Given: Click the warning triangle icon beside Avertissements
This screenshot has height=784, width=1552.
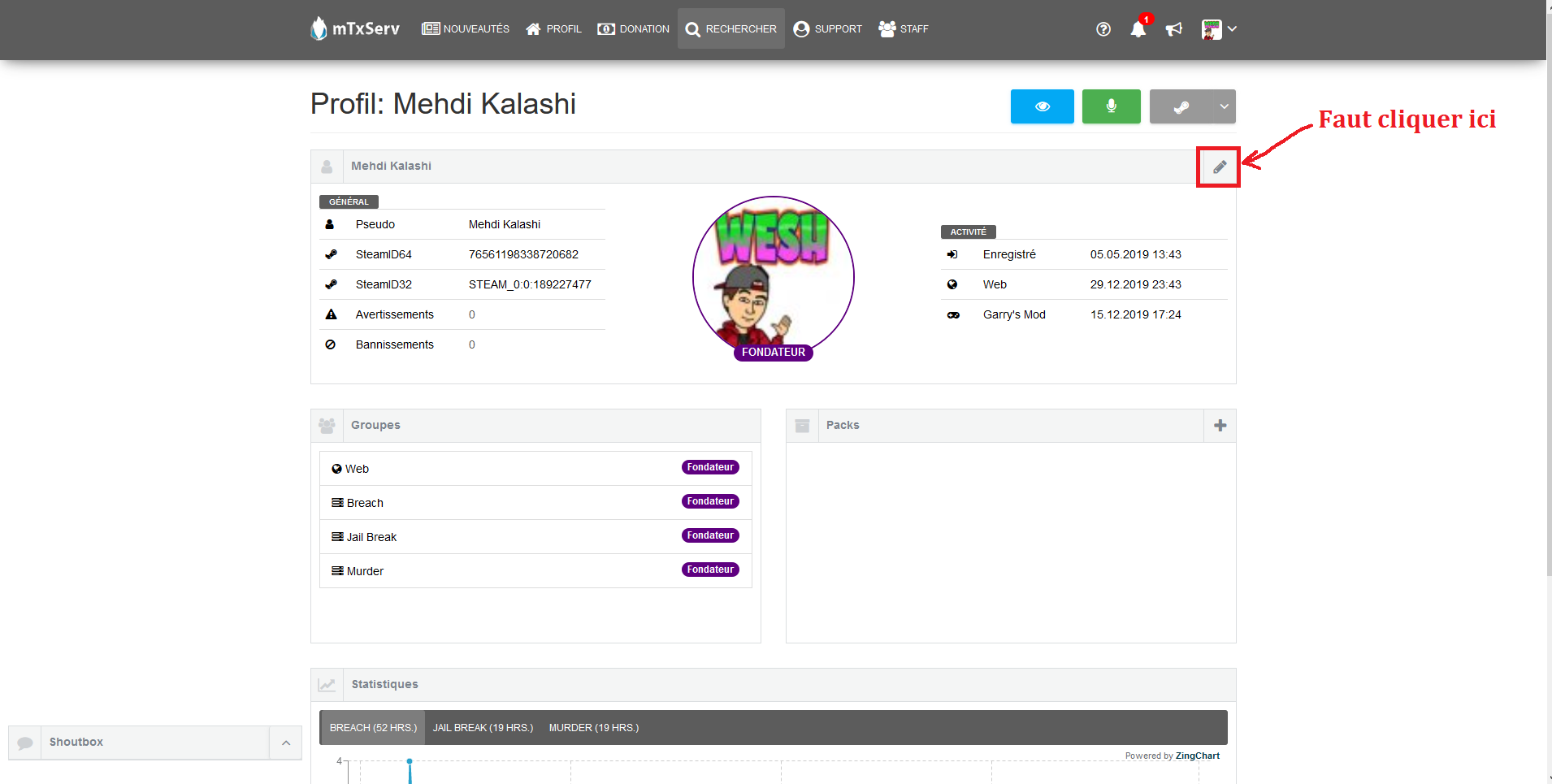Looking at the screenshot, I should coord(331,314).
